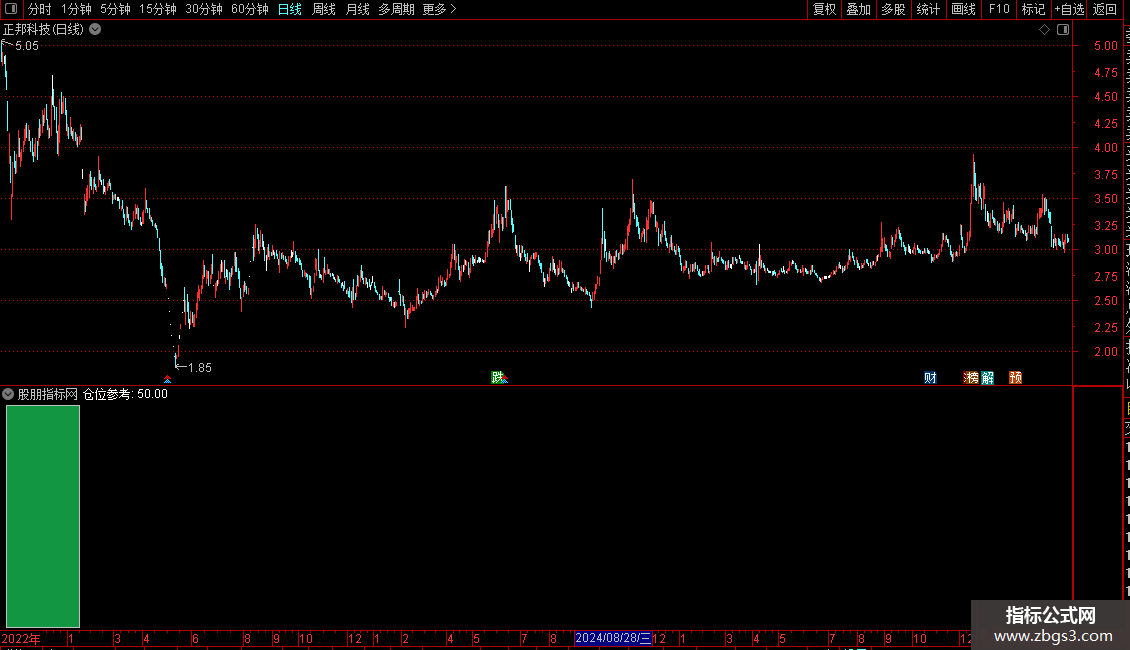Select the 15分钟 period

[157, 9]
